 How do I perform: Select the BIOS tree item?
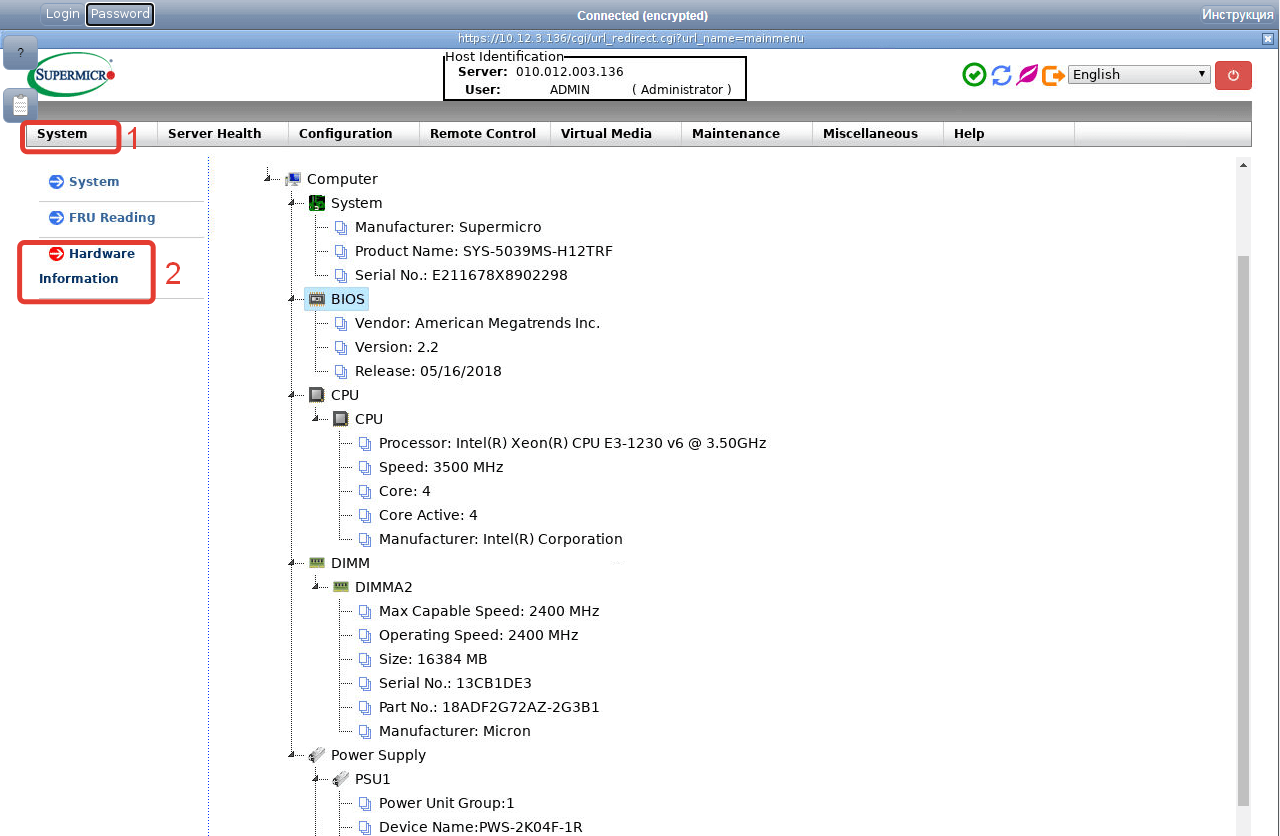[x=349, y=299]
